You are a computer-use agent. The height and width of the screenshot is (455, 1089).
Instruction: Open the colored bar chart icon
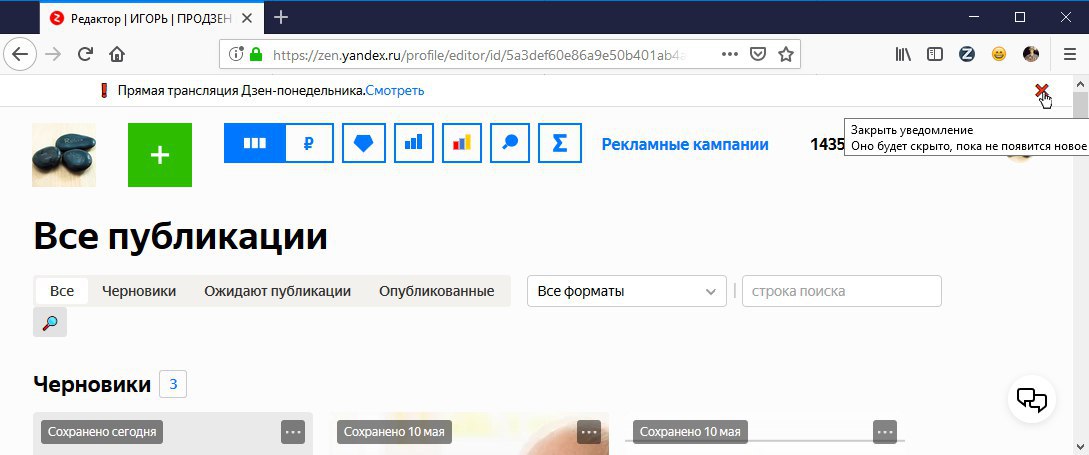point(462,143)
